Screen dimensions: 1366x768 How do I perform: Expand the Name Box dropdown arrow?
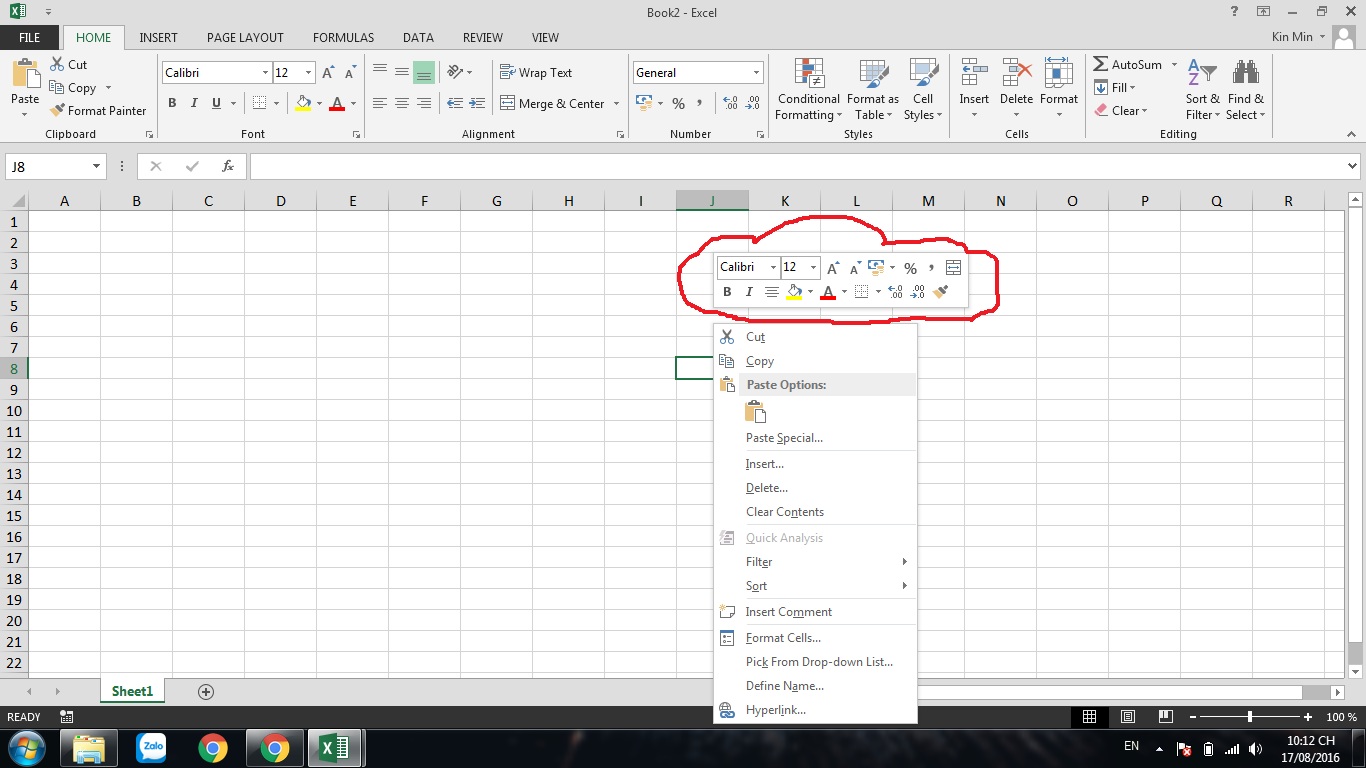(x=97, y=167)
